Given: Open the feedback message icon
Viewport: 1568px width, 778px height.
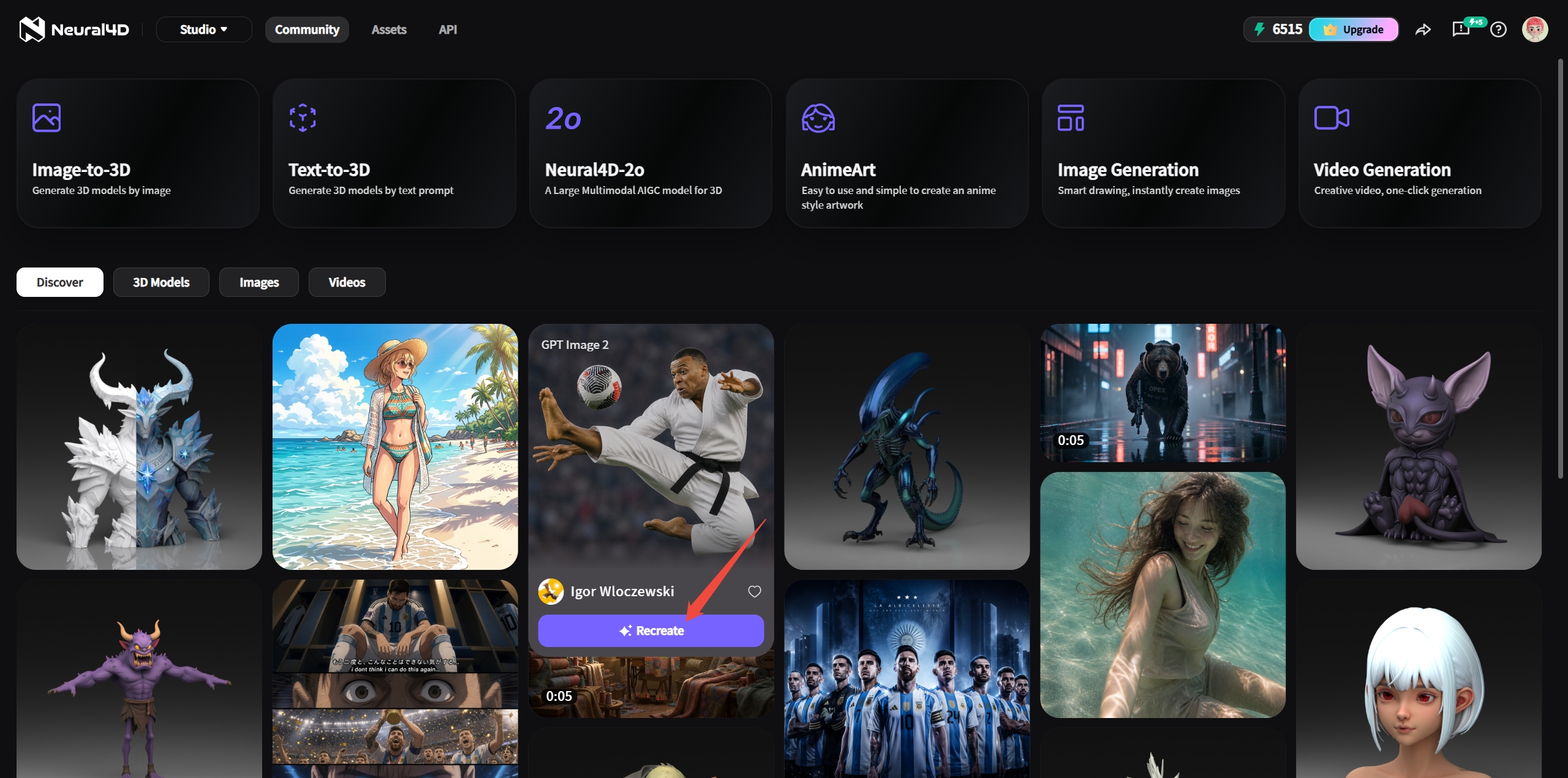Looking at the screenshot, I should click(1461, 29).
